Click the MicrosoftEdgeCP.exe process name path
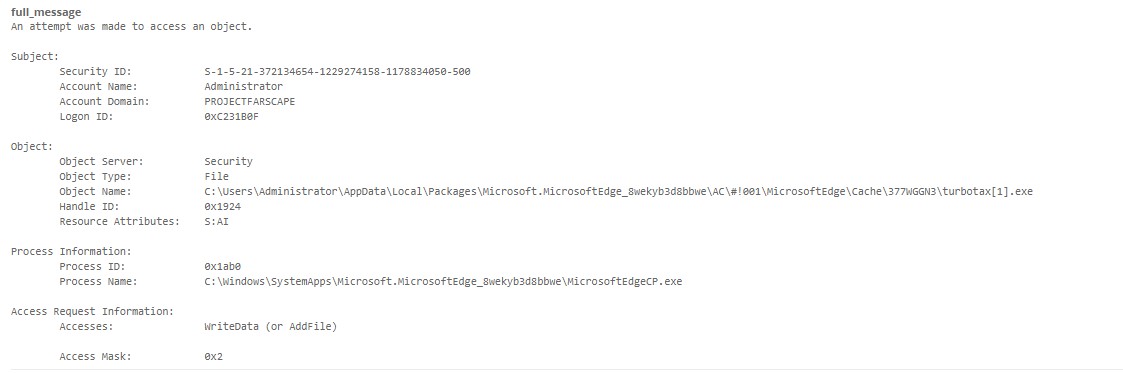1123x373 pixels. (443, 281)
